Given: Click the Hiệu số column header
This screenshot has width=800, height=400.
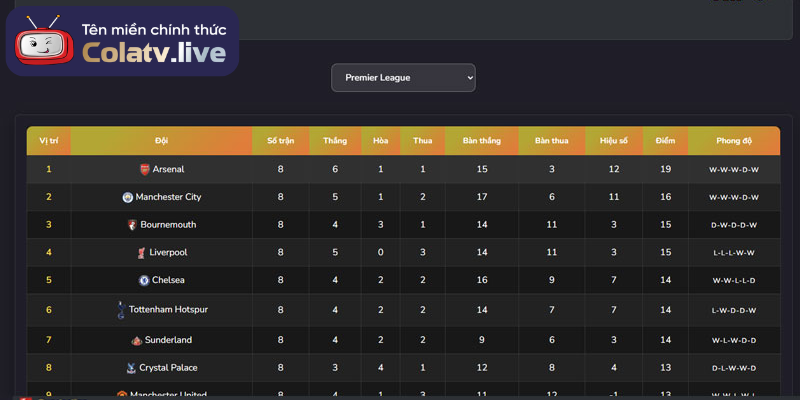Looking at the screenshot, I should click(x=614, y=141).
